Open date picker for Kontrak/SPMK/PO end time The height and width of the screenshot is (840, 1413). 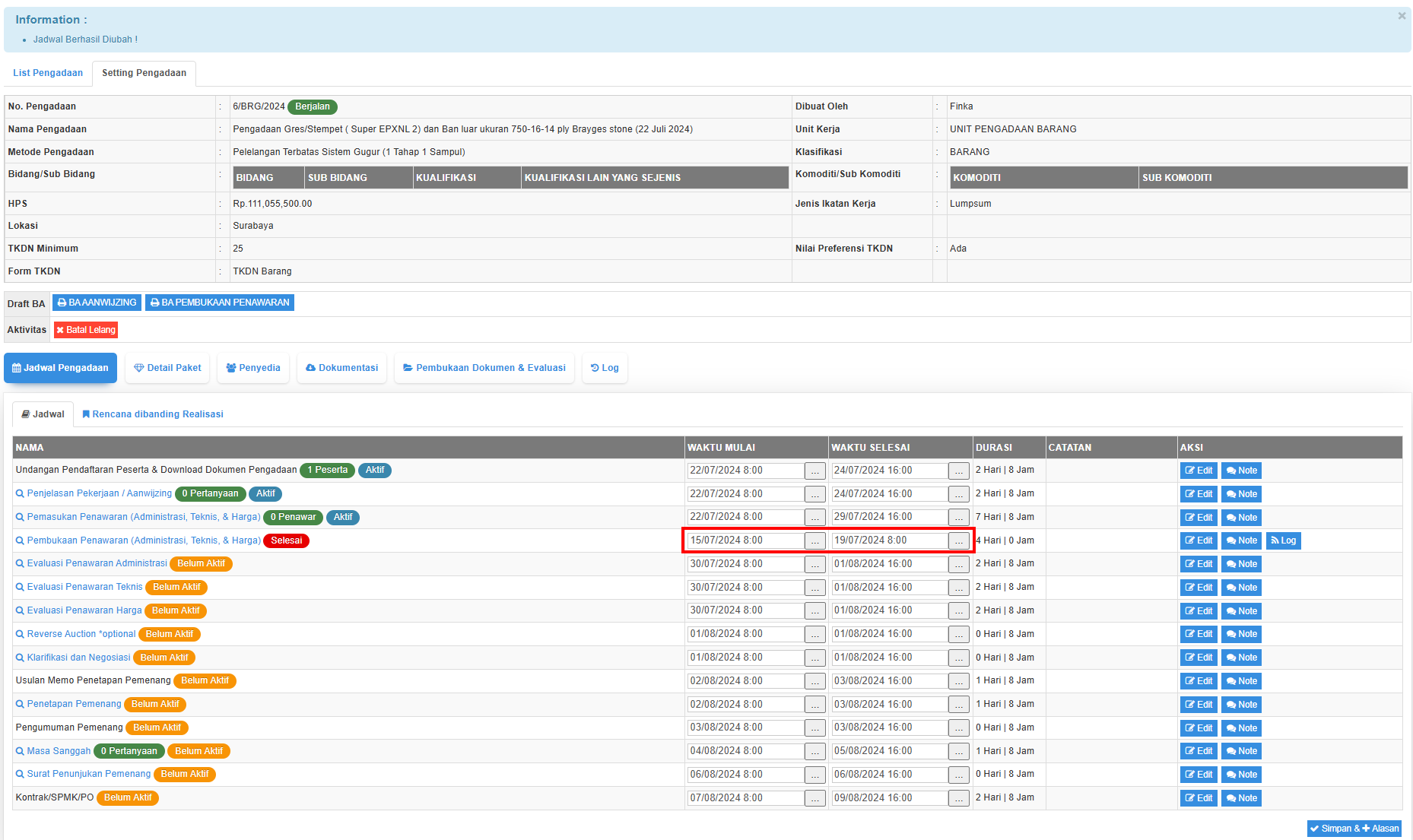959,798
